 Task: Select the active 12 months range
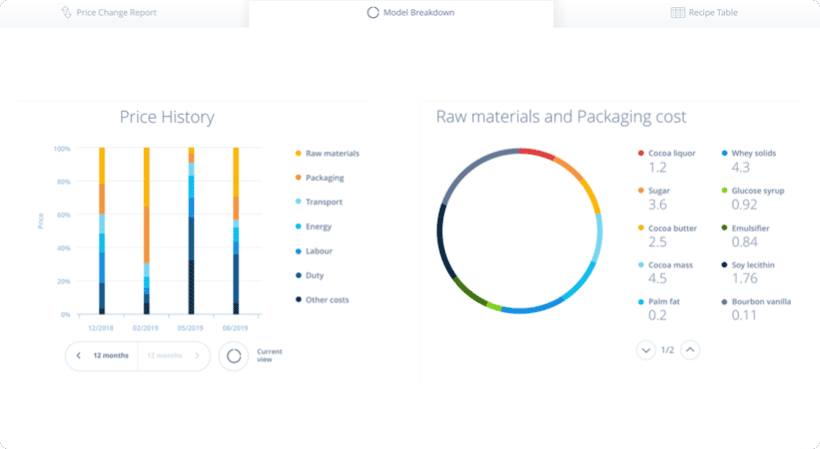(111, 356)
